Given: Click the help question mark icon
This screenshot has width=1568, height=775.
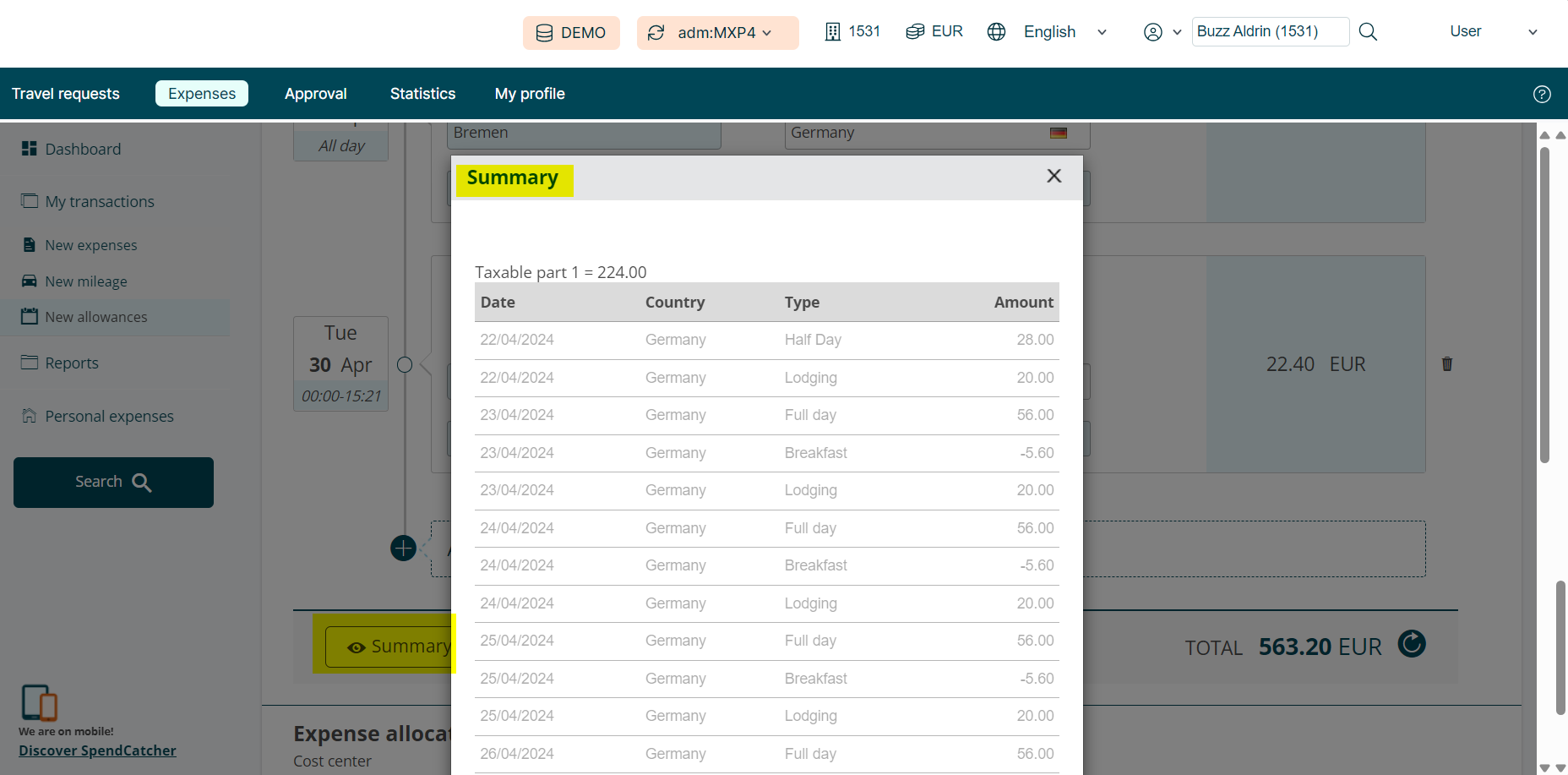Looking at the screenshot, I should pyautogui.click(x=1542, y=94).
